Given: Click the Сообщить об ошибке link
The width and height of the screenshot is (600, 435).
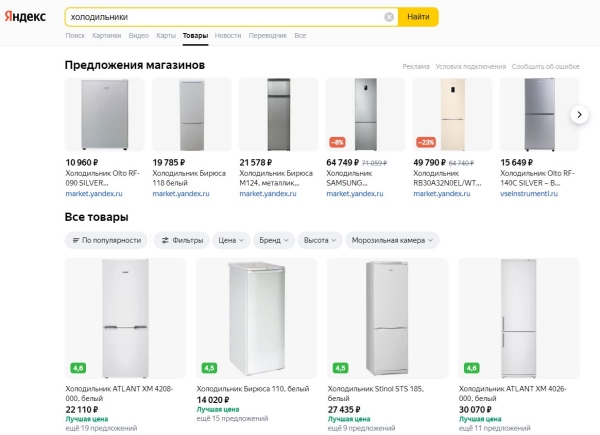Looking at the screenshot, I should coord(545,67).
